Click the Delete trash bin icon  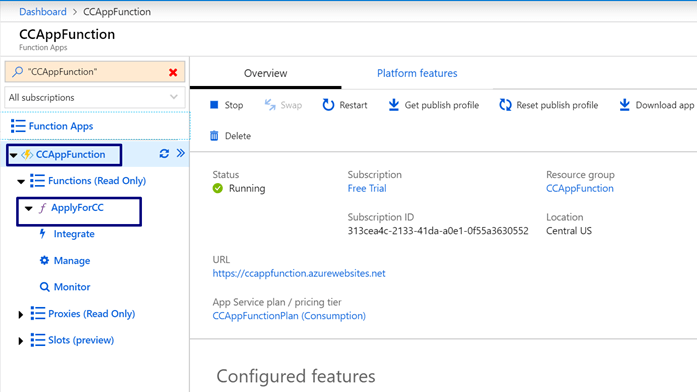214,136
